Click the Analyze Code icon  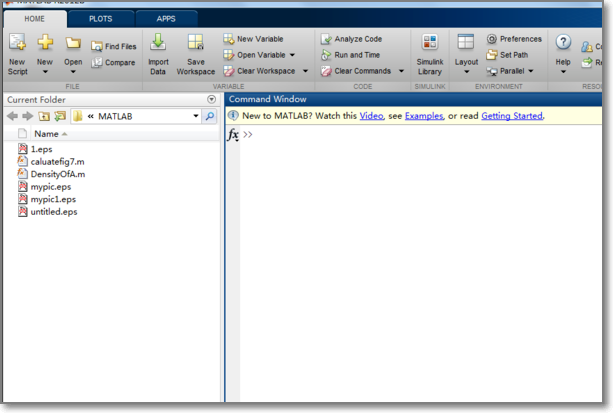click(x=326, y=39)
